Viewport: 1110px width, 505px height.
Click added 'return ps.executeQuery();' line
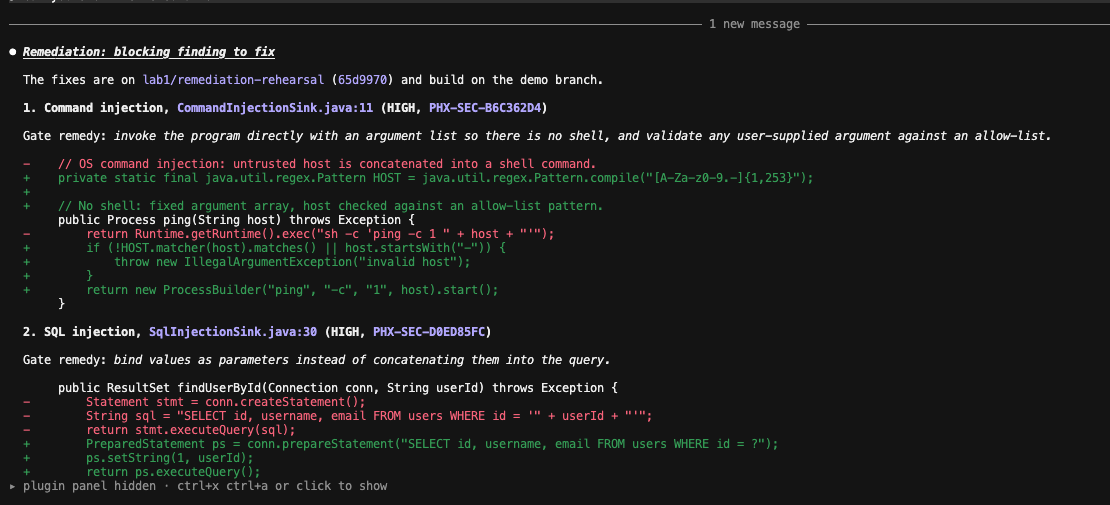[x=173, y=472]
